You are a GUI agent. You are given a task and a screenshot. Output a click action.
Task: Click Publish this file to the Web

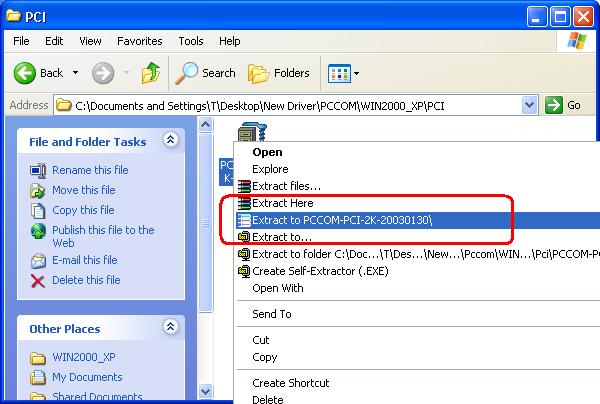coord(103,236)
